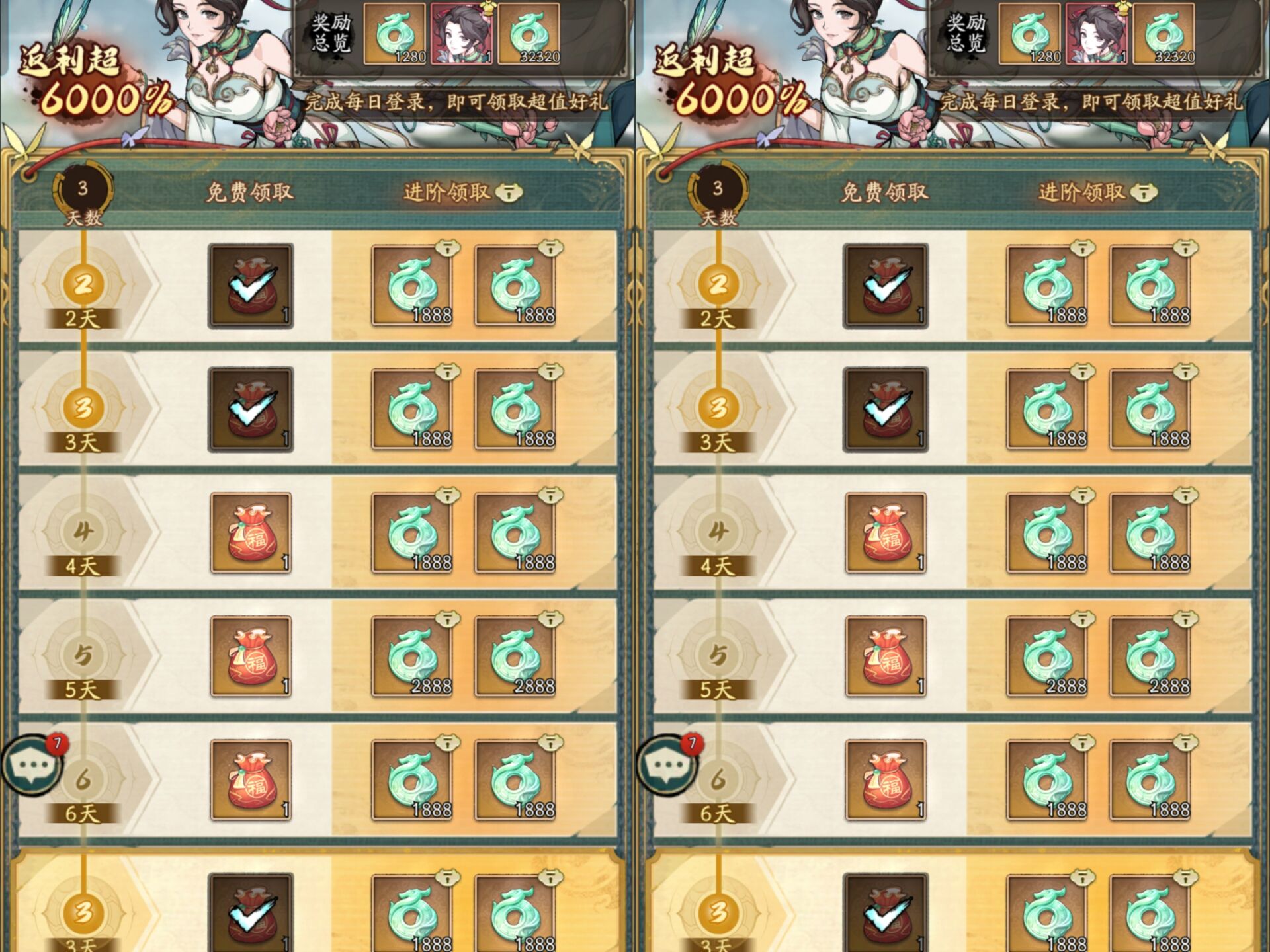Open the chat bubble icon in the right panel
This screenshot has height=952, width=1270.
[667, 766]
